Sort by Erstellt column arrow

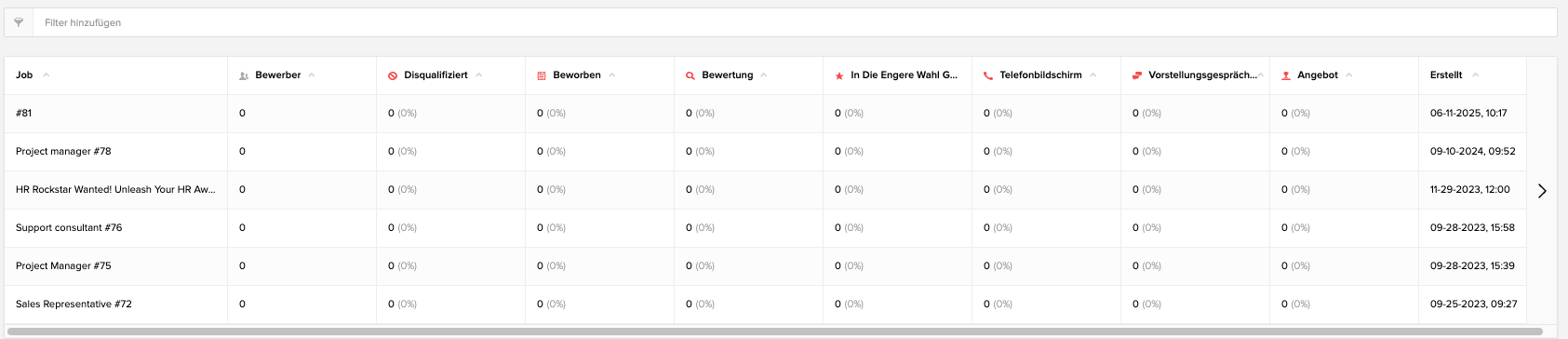1475,75
